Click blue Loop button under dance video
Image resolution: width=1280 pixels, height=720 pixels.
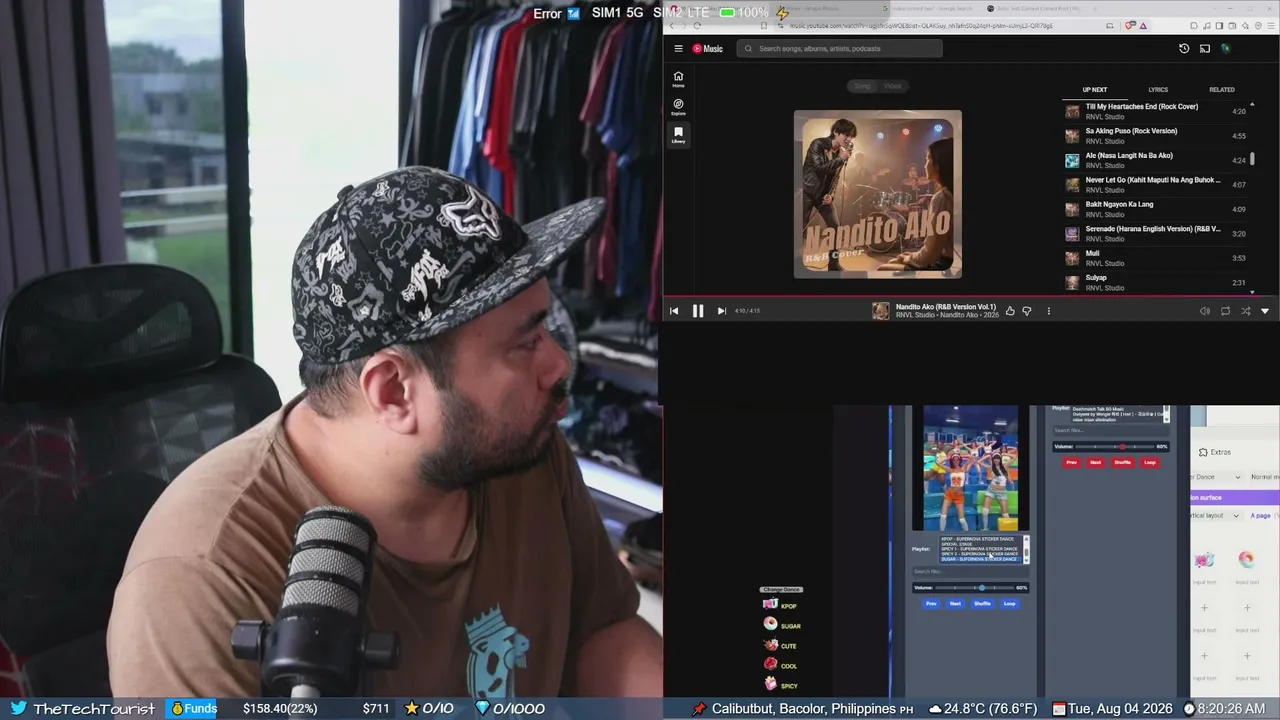(1009, 603)
